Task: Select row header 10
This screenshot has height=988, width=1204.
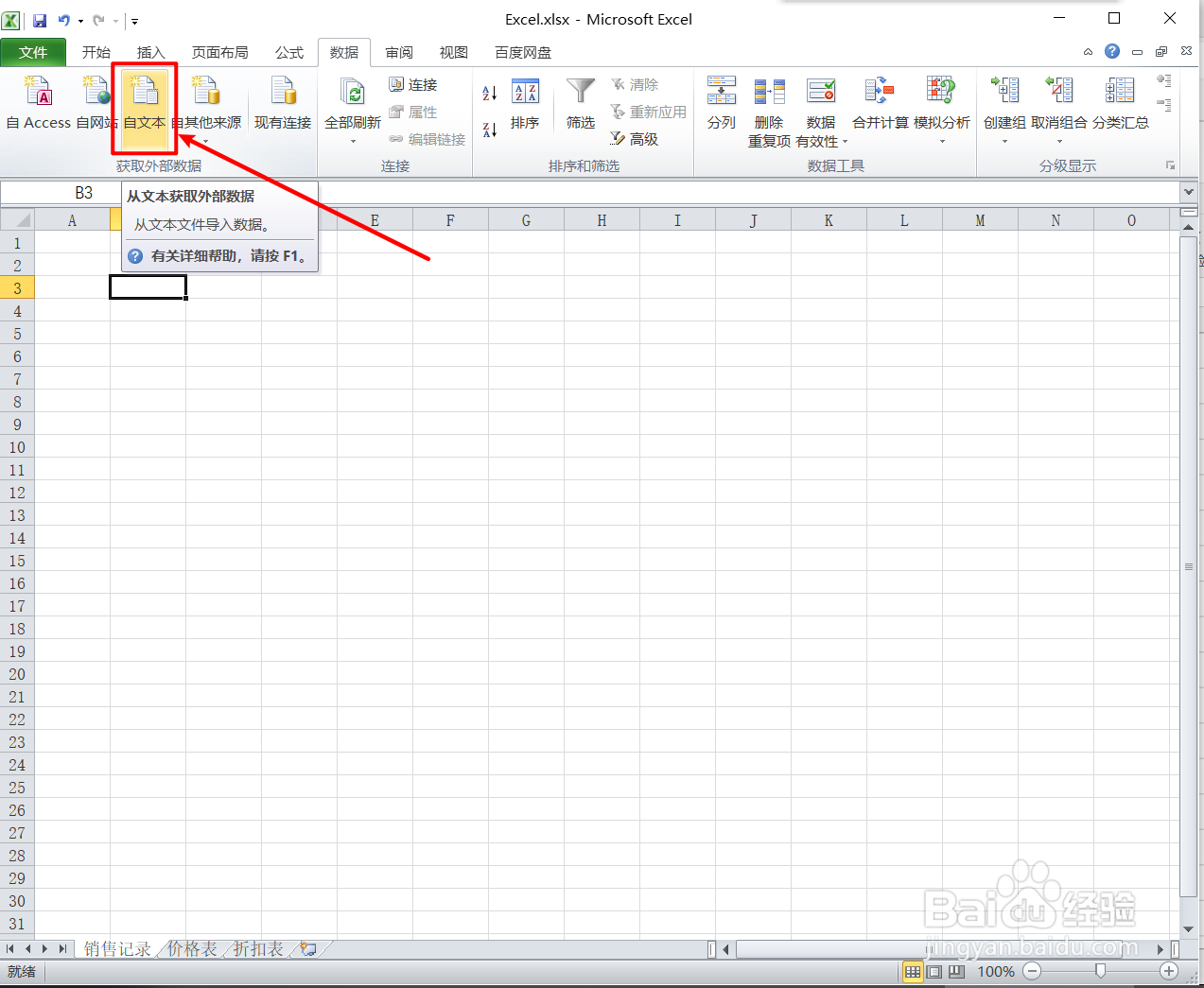Action: (x=17, y=447)
